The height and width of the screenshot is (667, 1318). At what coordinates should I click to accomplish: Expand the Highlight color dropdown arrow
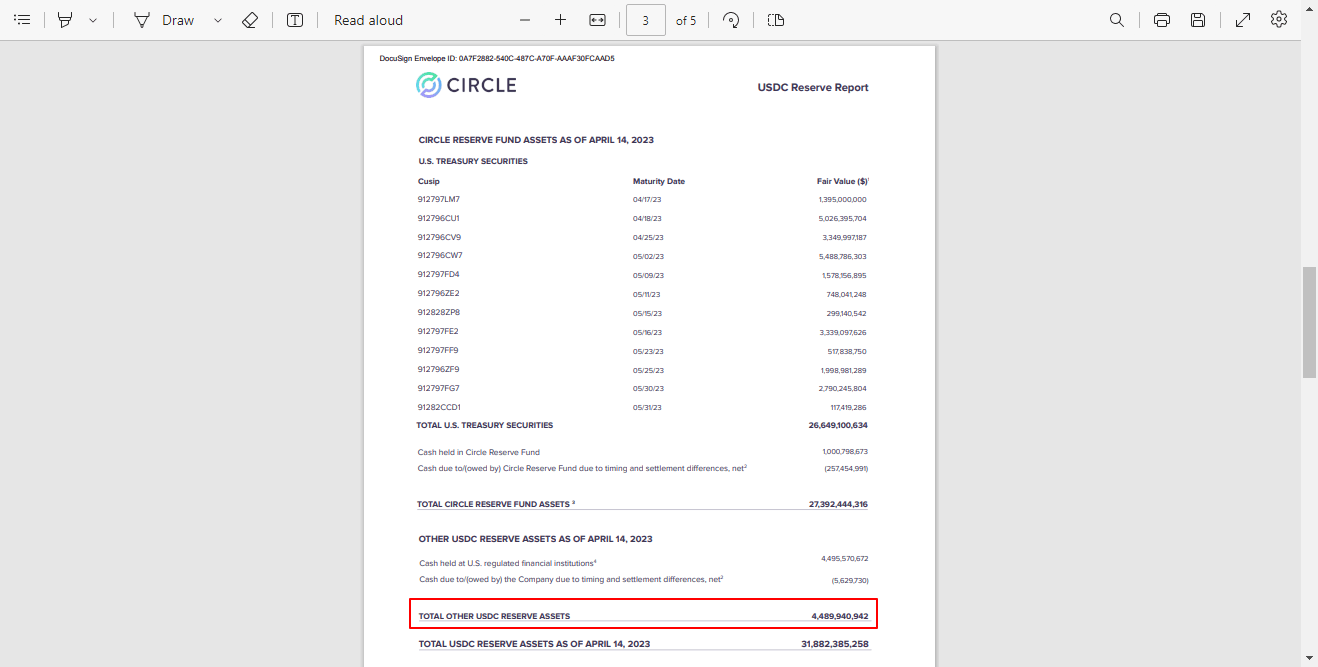(x=93, y=20)
